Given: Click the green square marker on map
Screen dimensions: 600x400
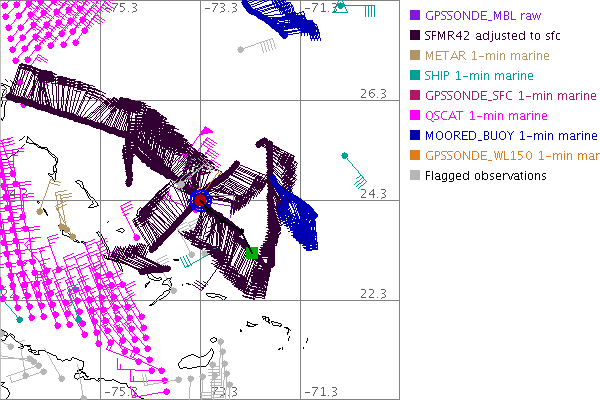Looking at the screenshot, I should pyautogui.click(x=252, y=253).
